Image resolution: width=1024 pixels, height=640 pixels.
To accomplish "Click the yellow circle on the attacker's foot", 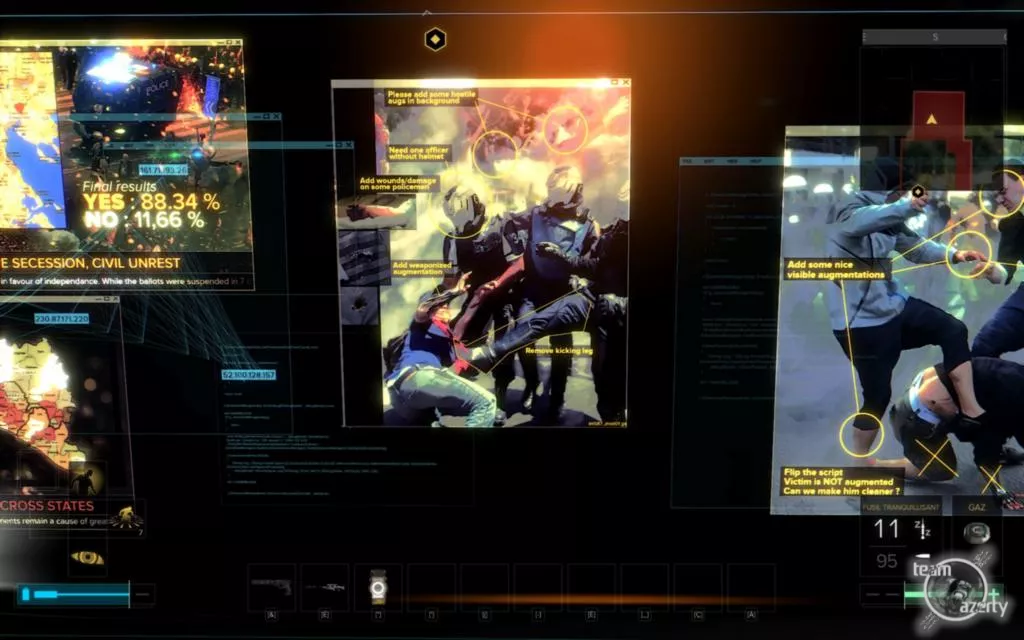I will click(861, 434).
